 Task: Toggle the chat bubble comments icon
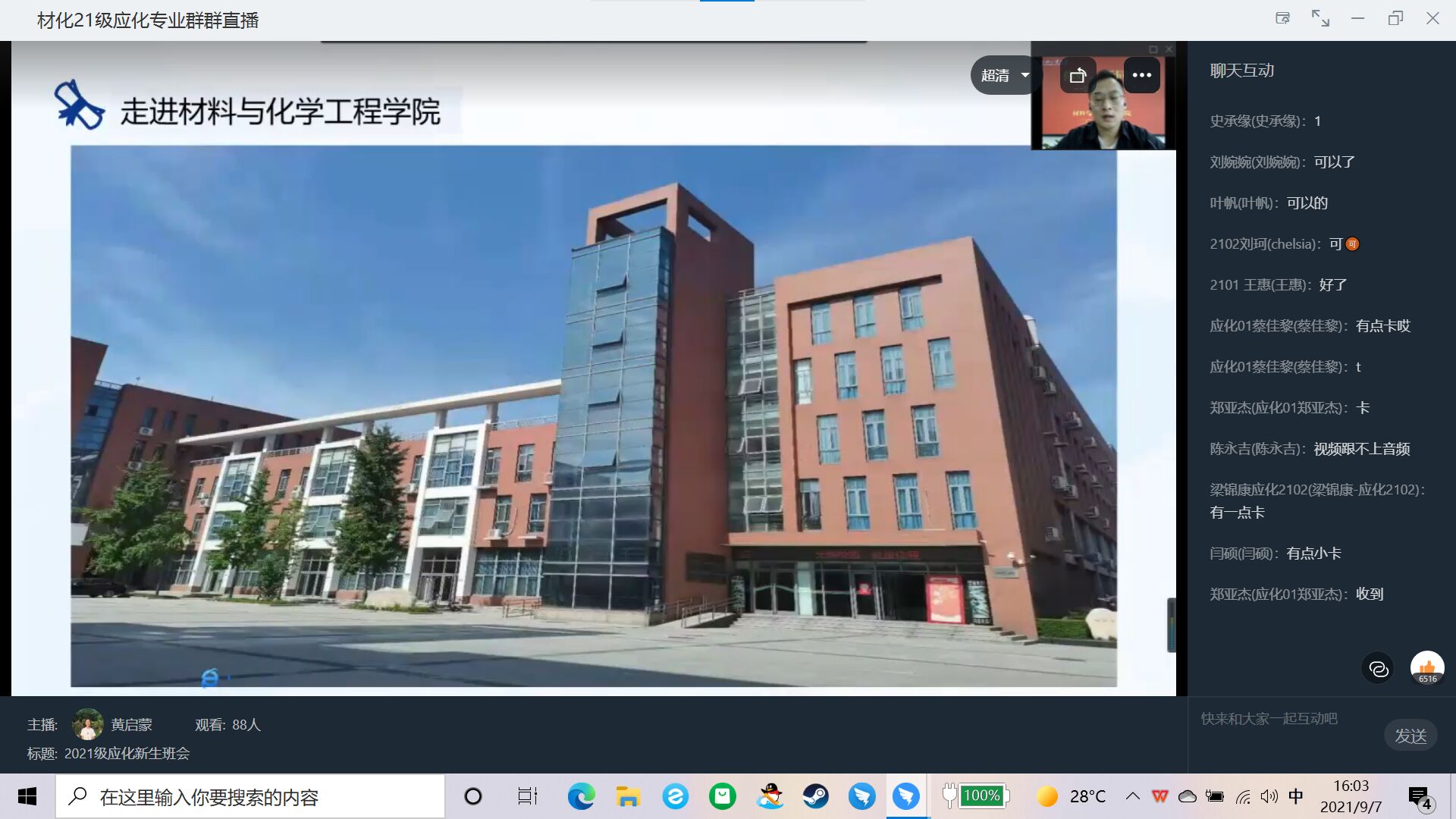pyautogui.click(x=1378, y=668)
